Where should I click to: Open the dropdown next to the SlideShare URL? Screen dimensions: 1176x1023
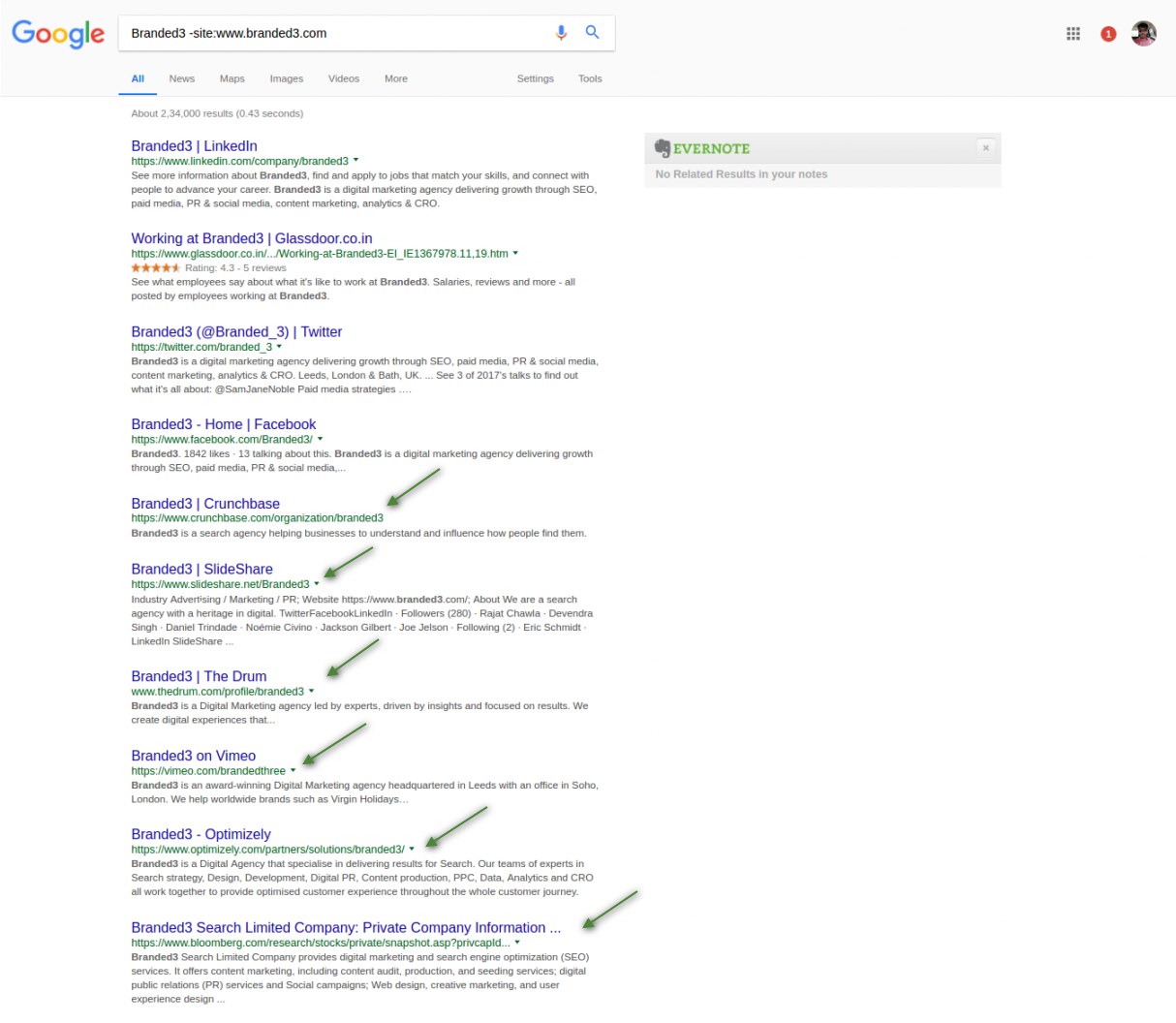[x=317, y=584]
